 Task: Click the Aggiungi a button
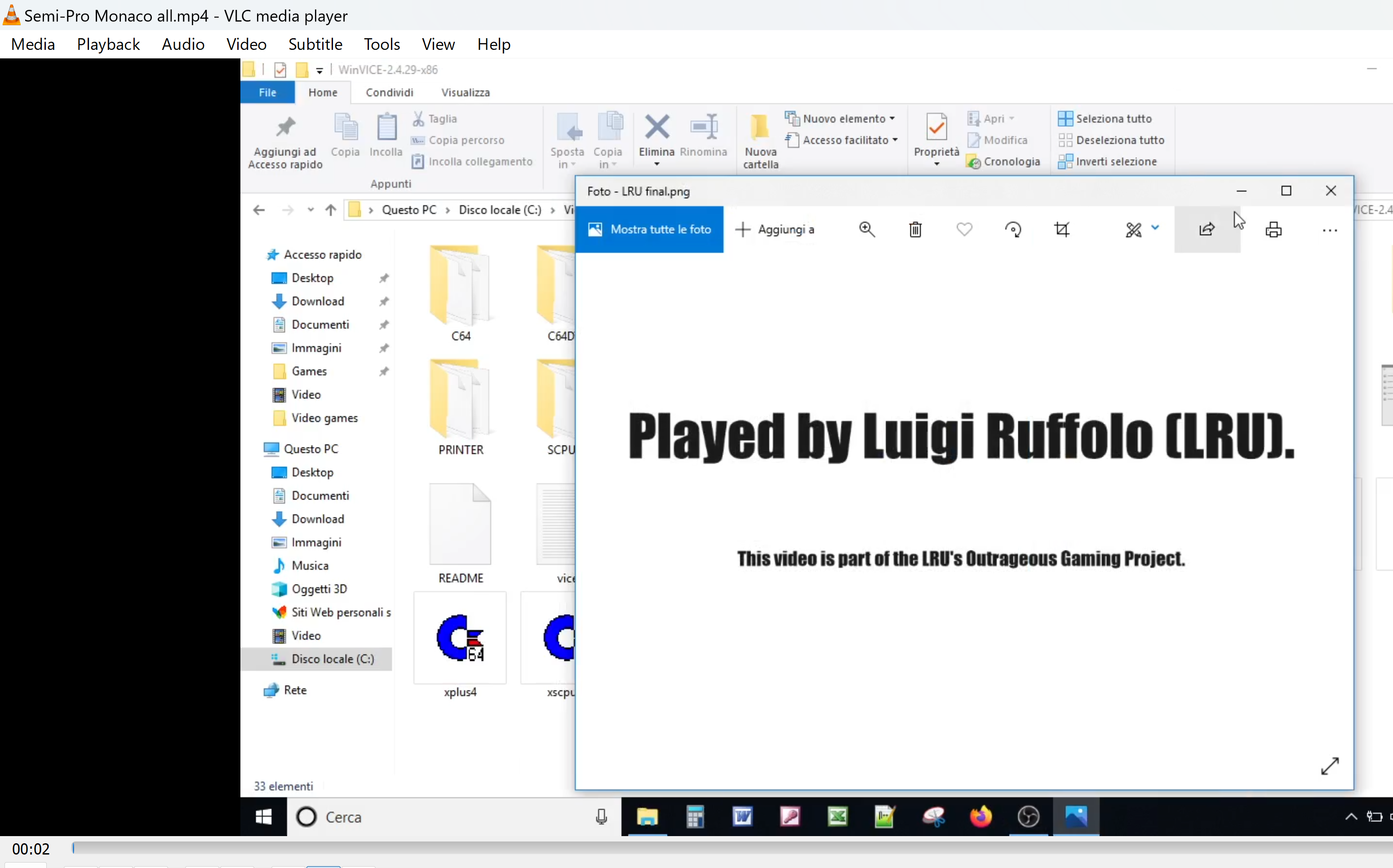click(775, 230)
